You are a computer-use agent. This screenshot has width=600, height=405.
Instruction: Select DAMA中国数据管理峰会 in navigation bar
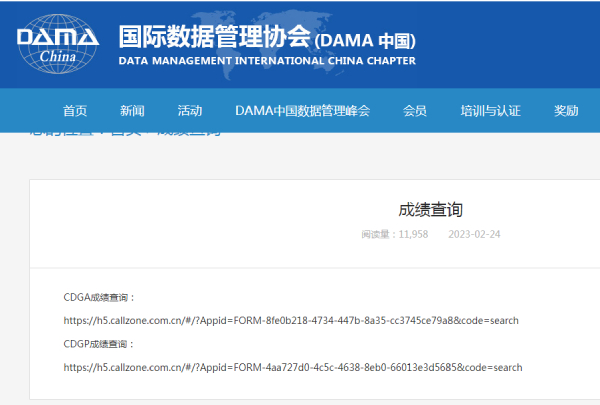301,111
